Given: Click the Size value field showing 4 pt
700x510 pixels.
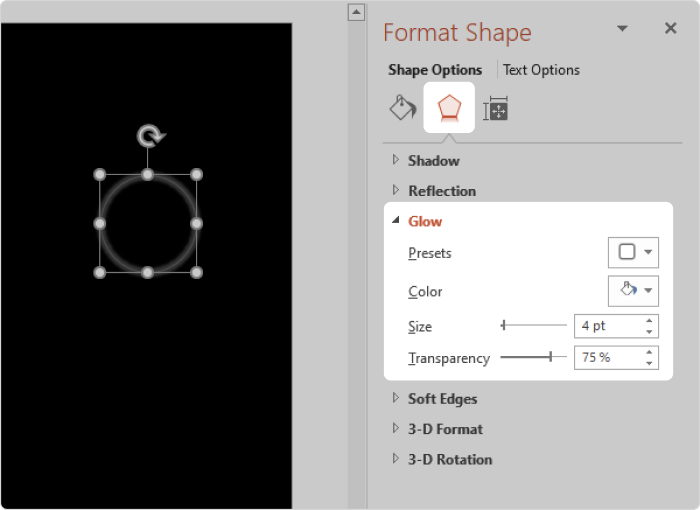Looking at the screenshot, I should click(609, 326).
